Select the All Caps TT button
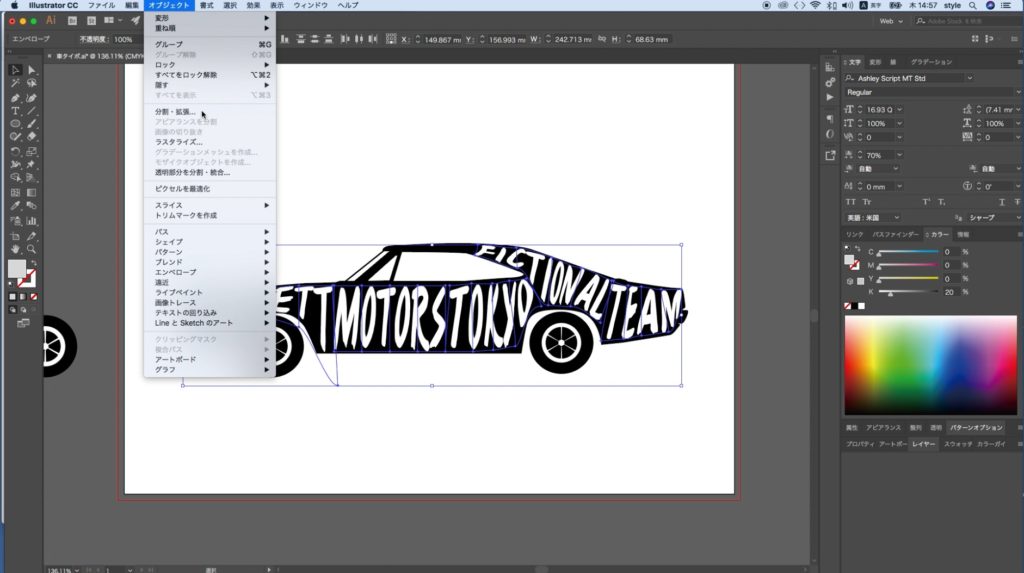The height and width of the screenshot is (573, 1024). 850,203
